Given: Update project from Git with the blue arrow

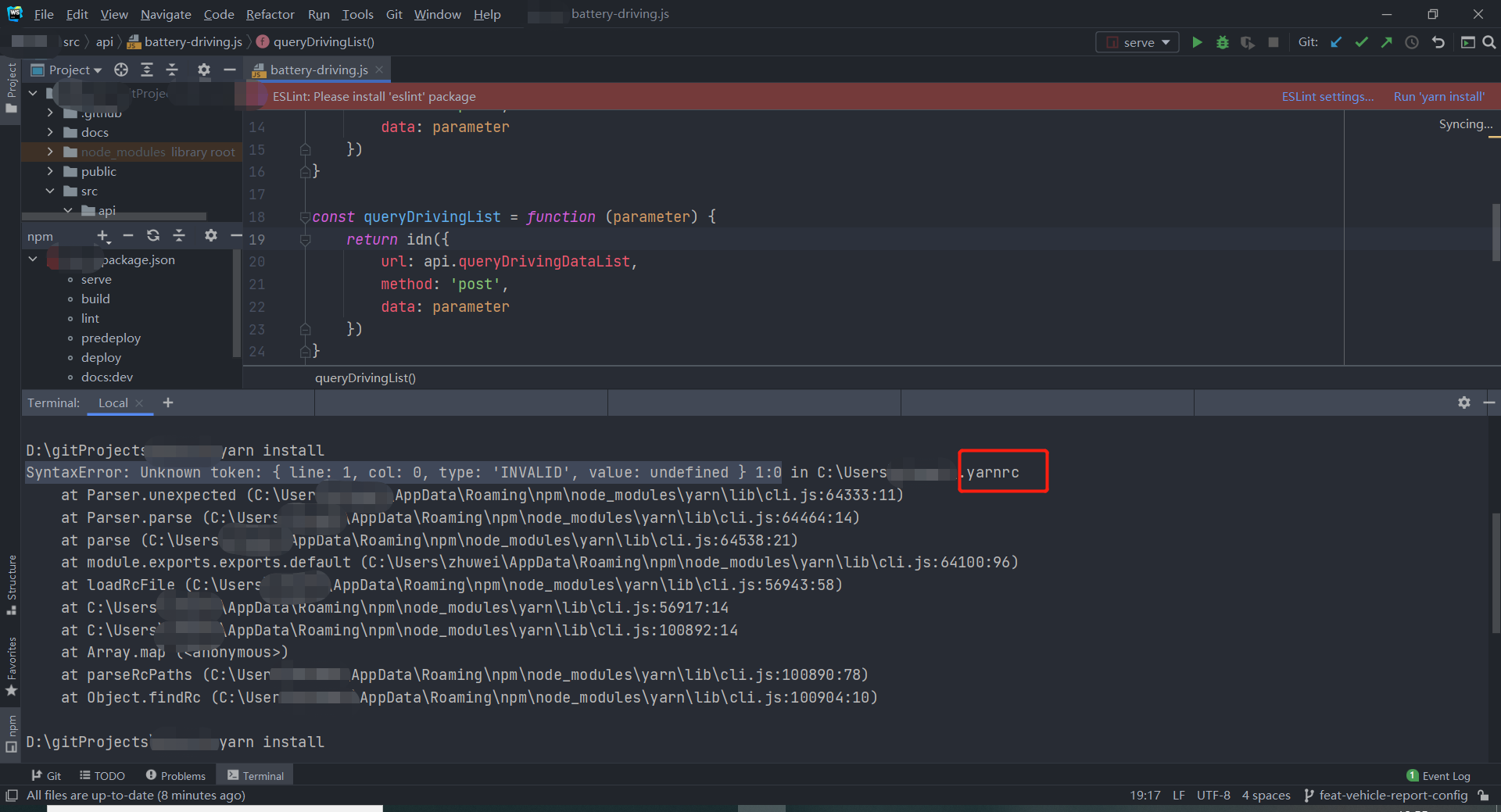Looking at the screenshot, I should click(1335, 42).
